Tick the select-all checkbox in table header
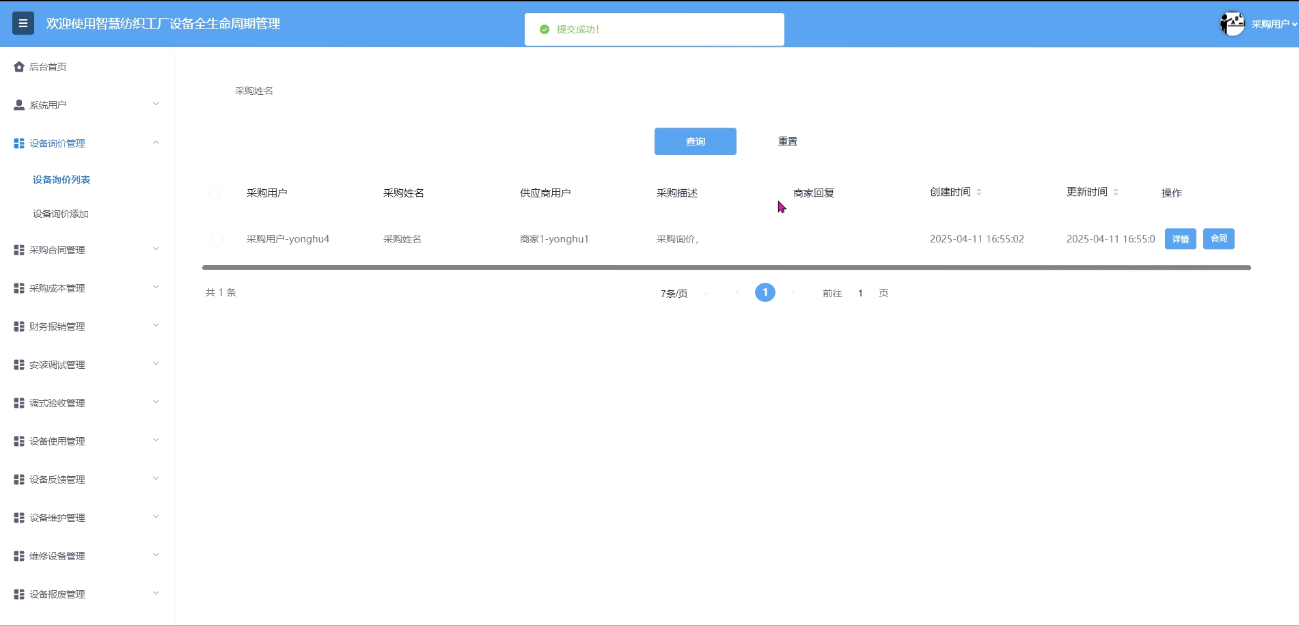1299x626 pixels. coord(214,193)
